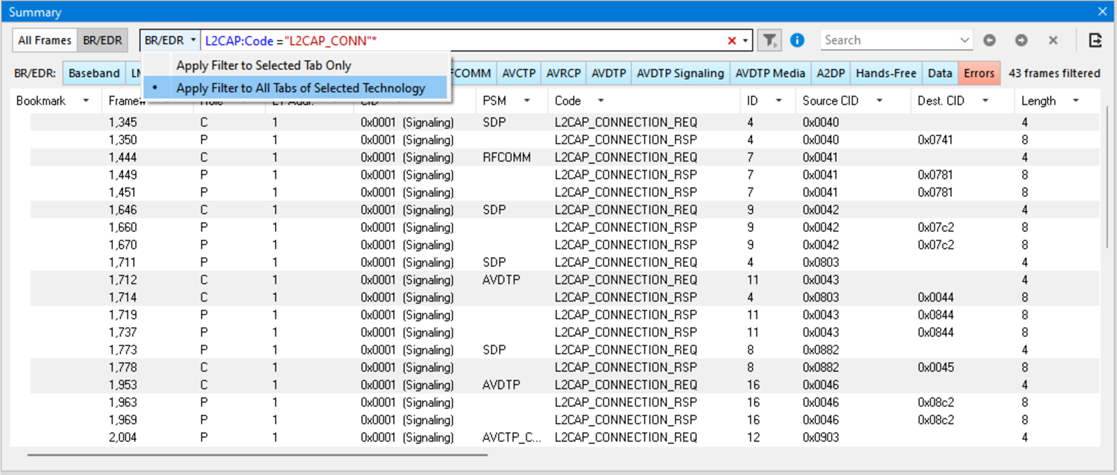Go to previous search result
This screenshot has height=475, width=1117.
pos(989,41)
